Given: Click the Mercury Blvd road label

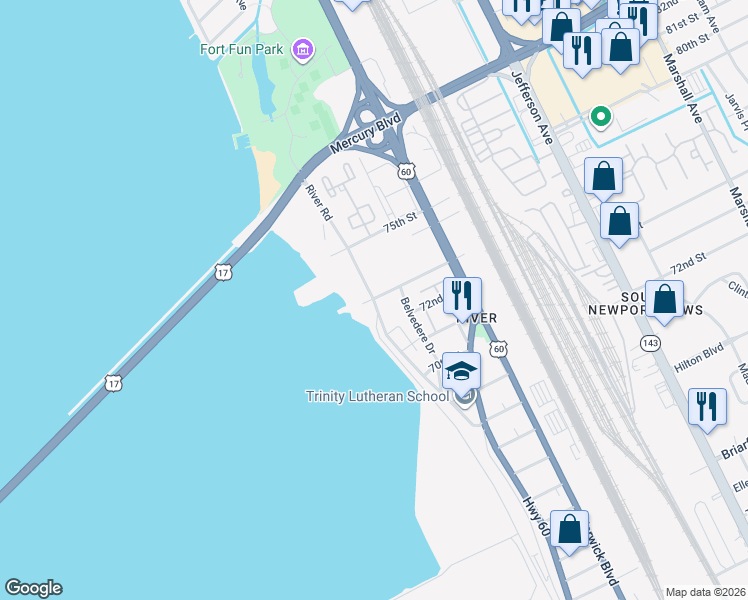Looking at the screenshot, I should click(x=365, y=134).
